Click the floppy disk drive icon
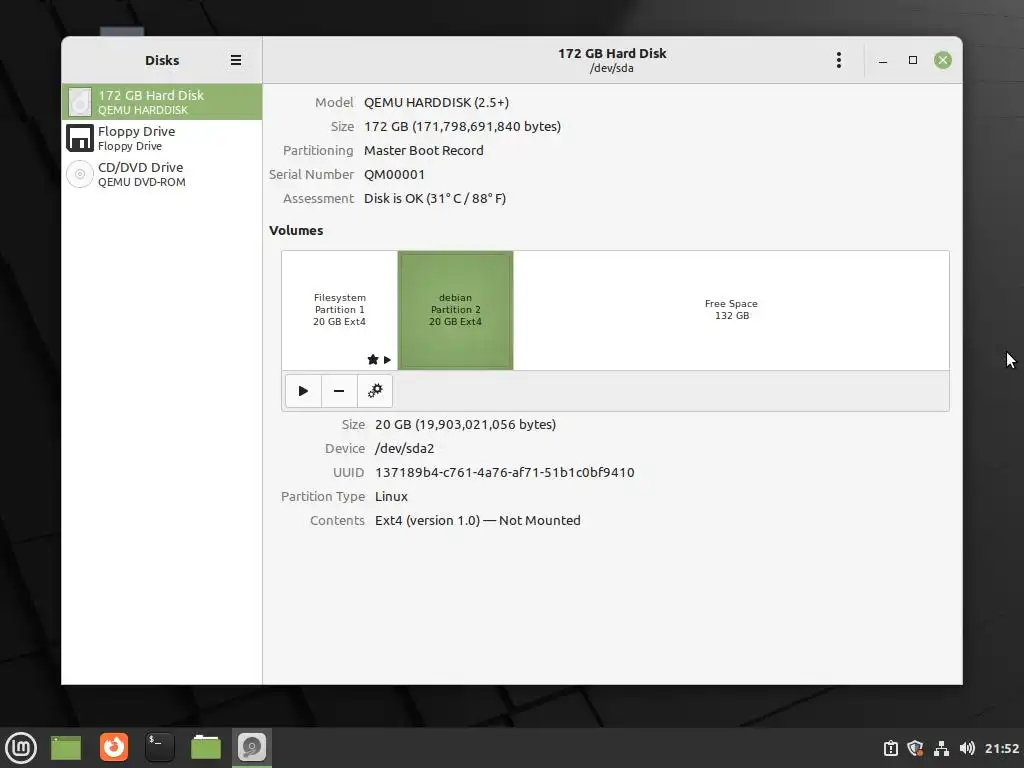This screenshot has width=1024, height=768. click(80, 138)
